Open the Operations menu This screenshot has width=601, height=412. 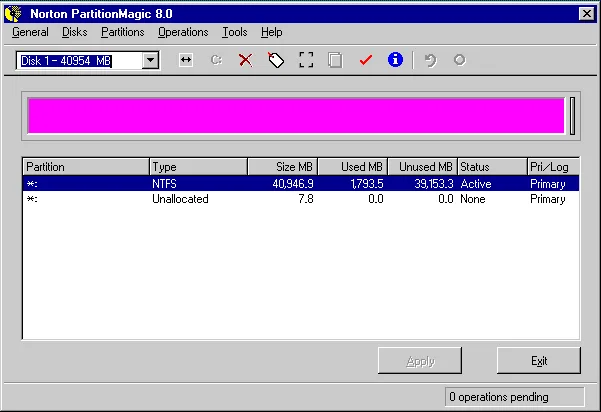(183, 32)
